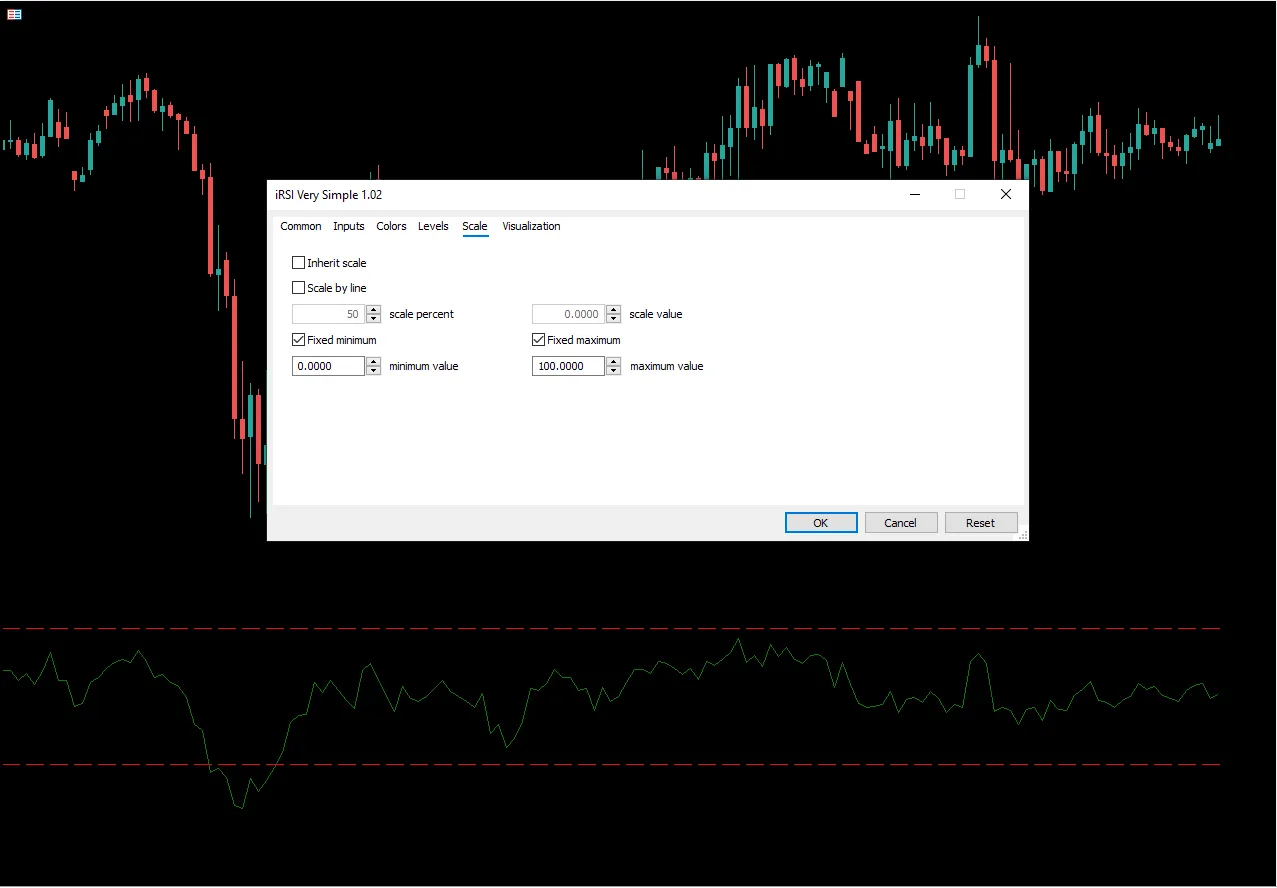Click the 'scale value' label
This screenshot has width=1277, height=888.
point(656,314)
